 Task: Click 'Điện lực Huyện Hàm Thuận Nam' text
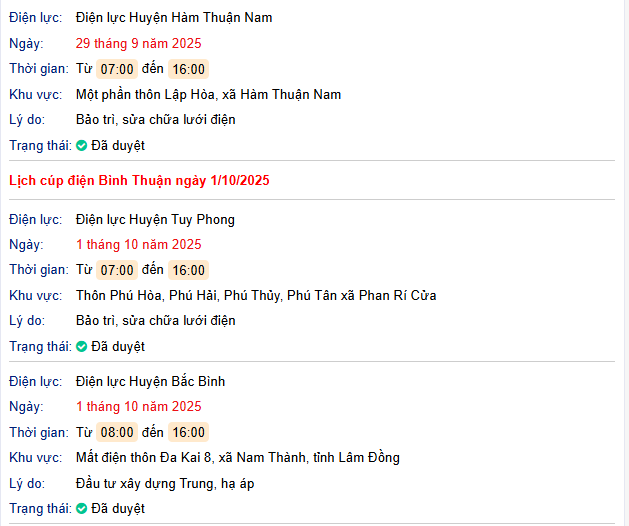(x=174, y=17)
